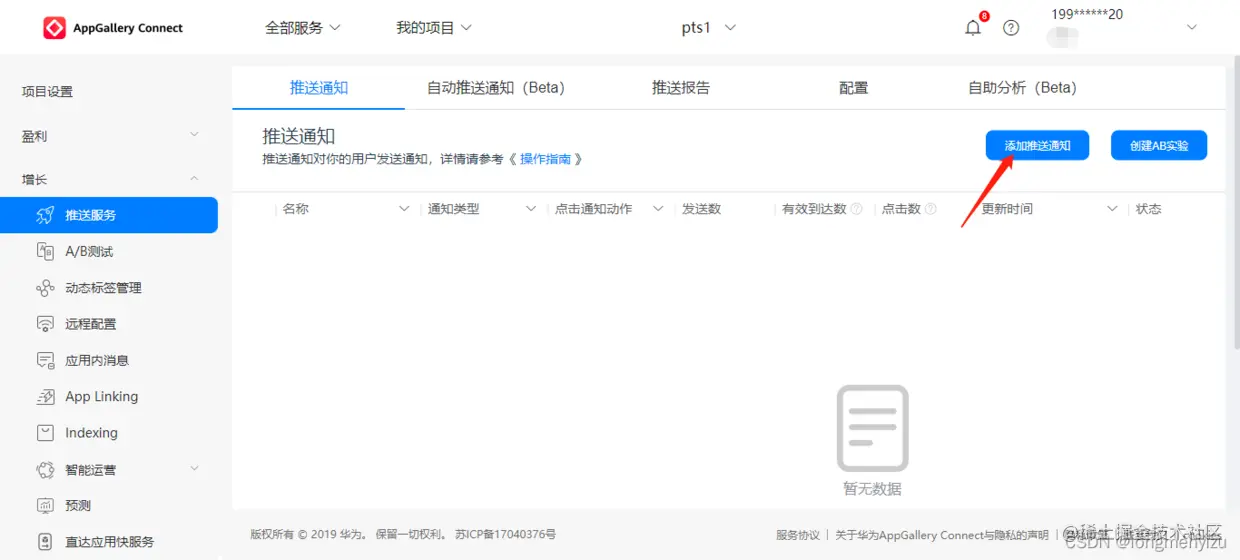The image size is (1240, 560).
Task: Open A/B测试 in the sidebar
Action: pos(89,252)
